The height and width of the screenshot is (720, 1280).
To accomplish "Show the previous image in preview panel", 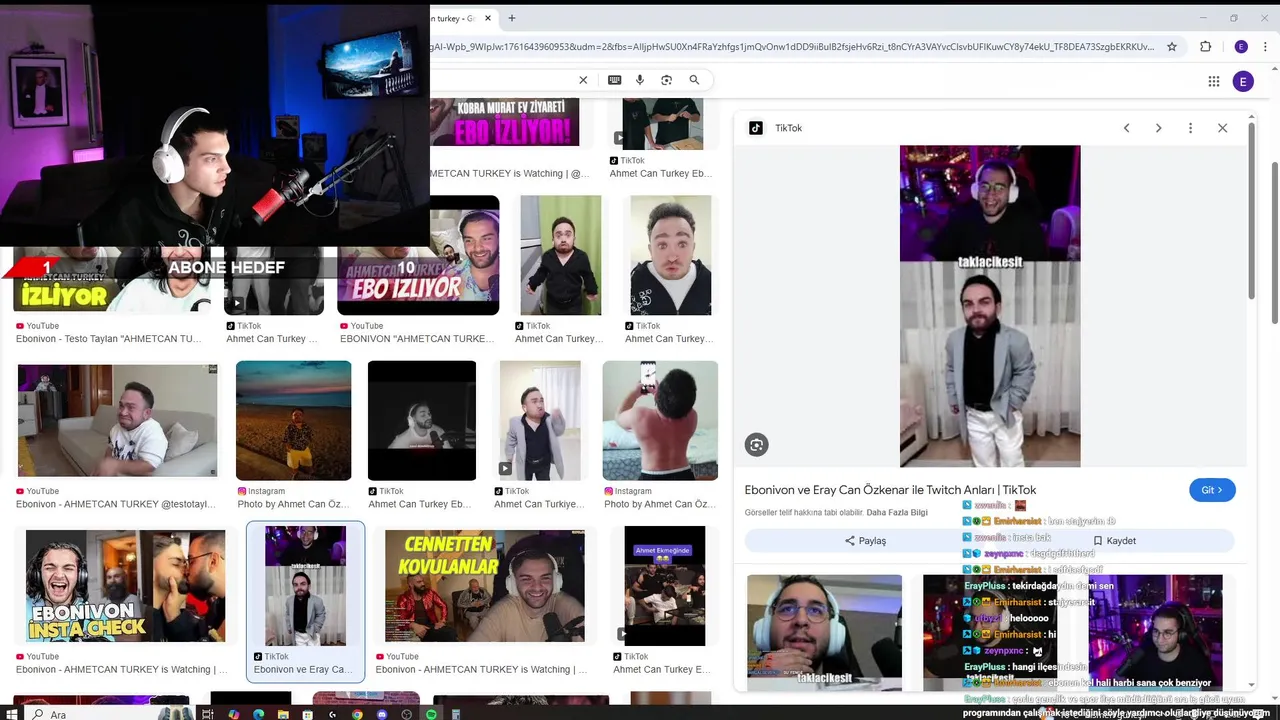I will click(x=1127, y=128).
